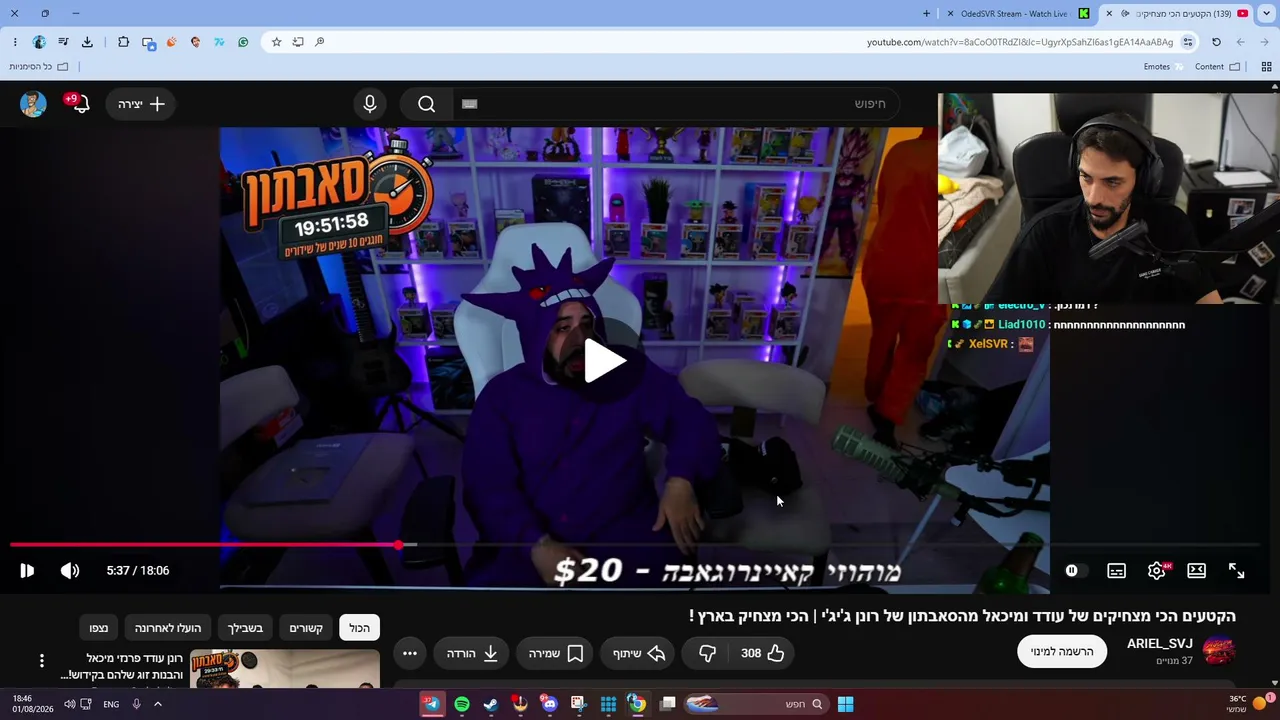The height and width of the screenshot is (720, 1280).
Task: Open the YouTube account avatar menu
Action: click(x=33, y=104)
